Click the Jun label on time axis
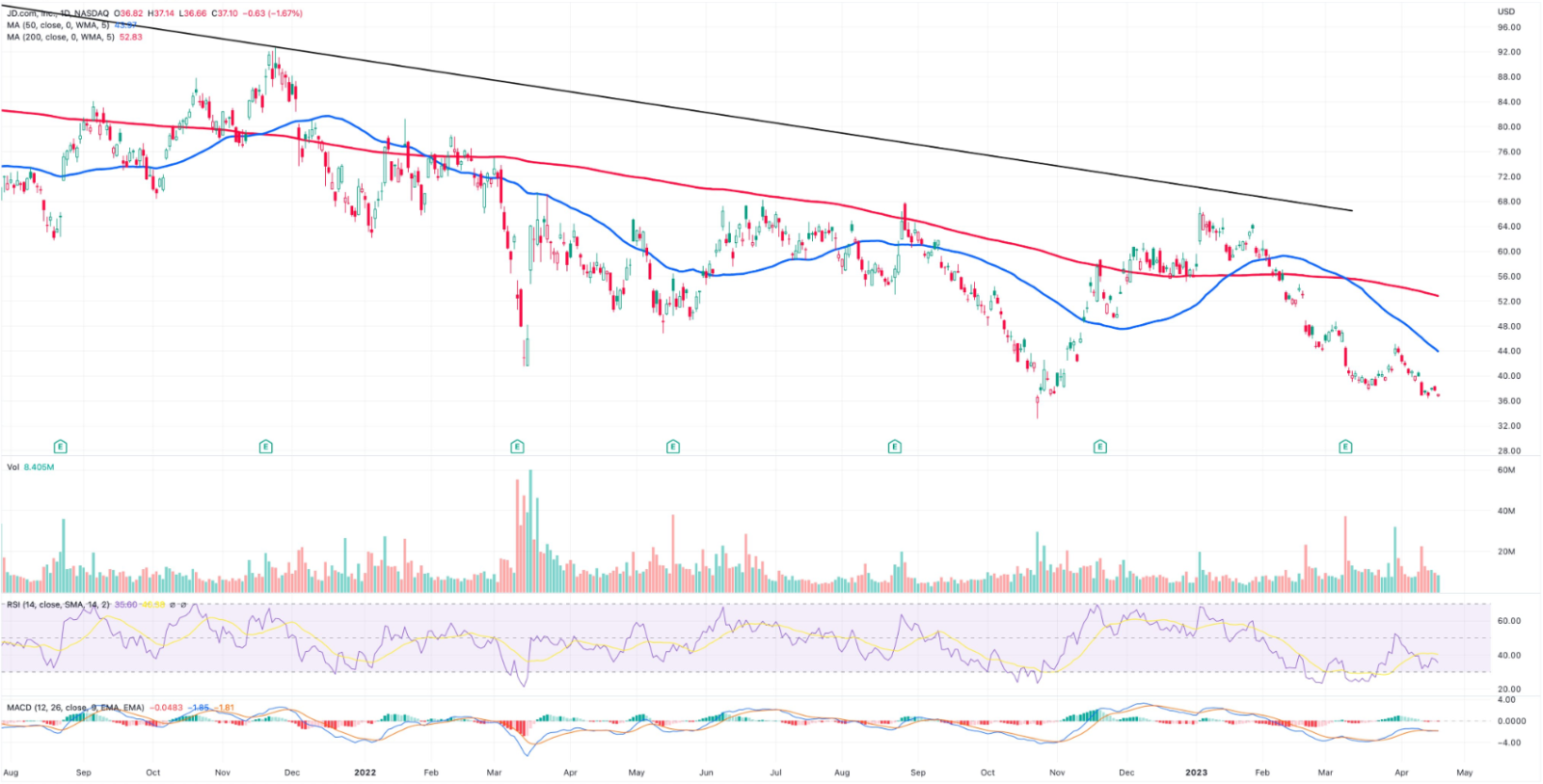 point(706,772)
